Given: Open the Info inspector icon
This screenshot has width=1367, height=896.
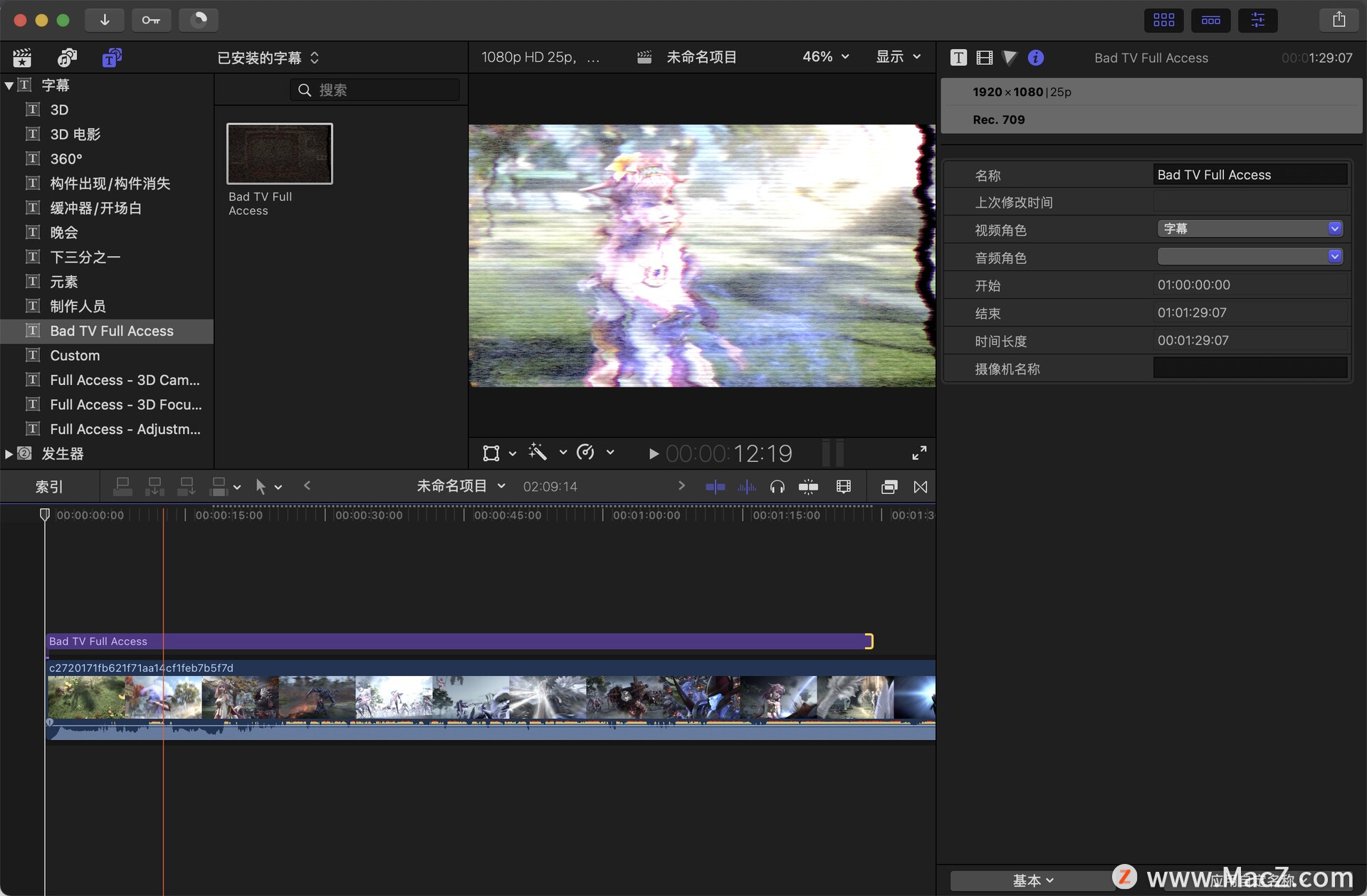Looking at the screenshot, I should 1036,58.
